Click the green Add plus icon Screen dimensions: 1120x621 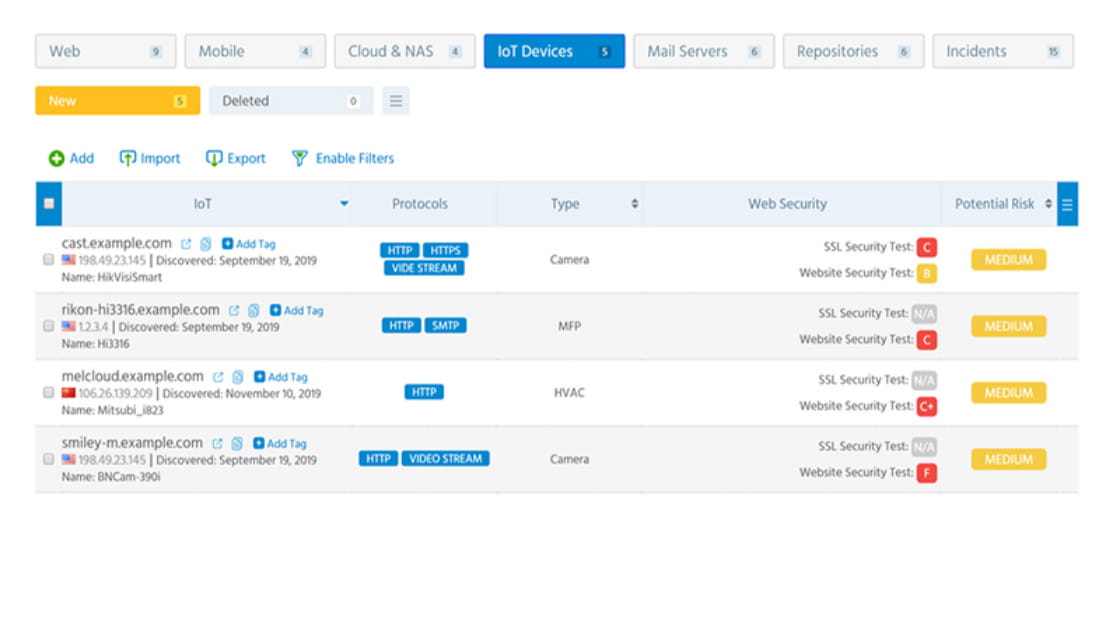click(x=57, y=158)
